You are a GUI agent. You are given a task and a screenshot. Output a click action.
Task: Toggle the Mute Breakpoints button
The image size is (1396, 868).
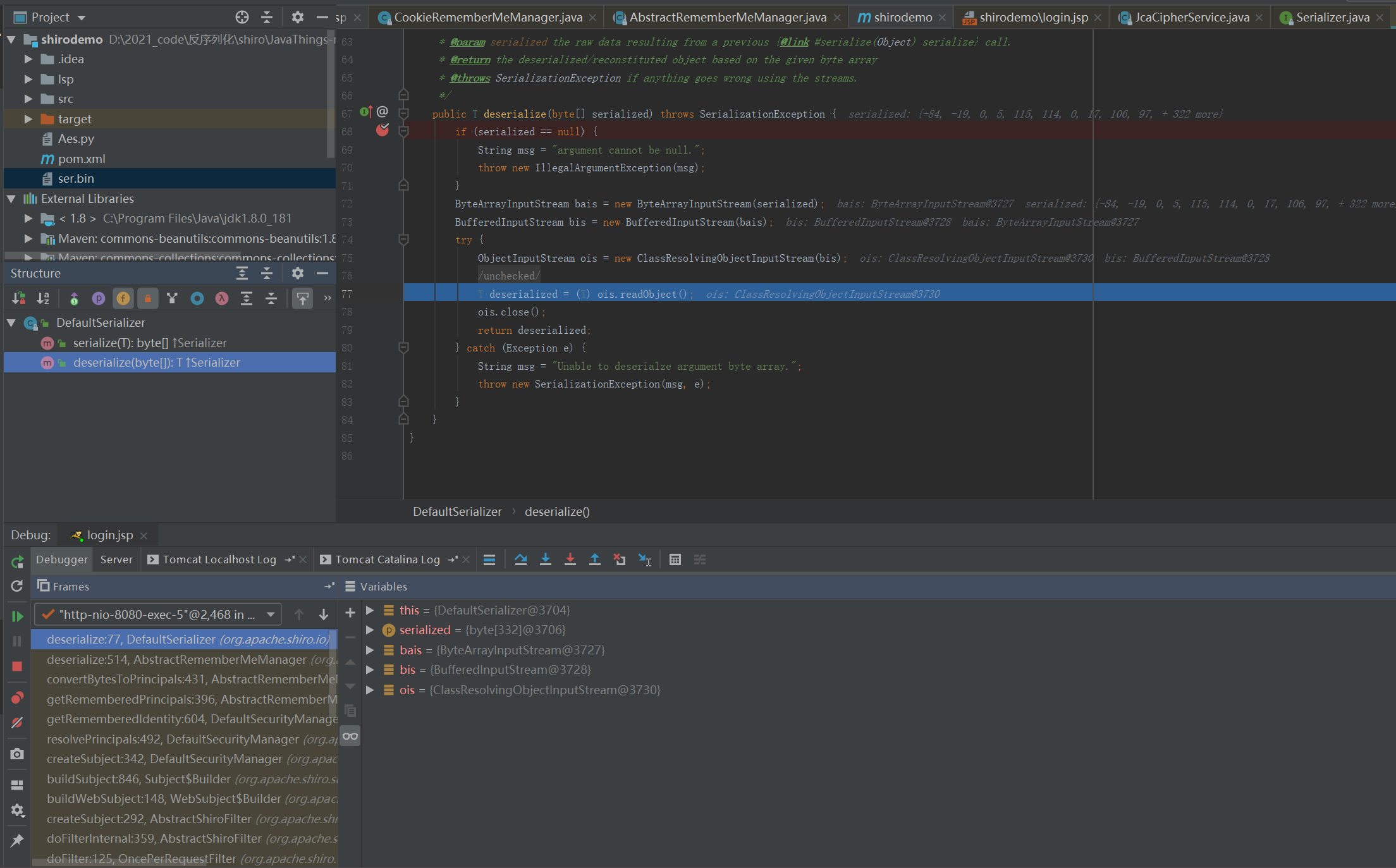(17, 723)
